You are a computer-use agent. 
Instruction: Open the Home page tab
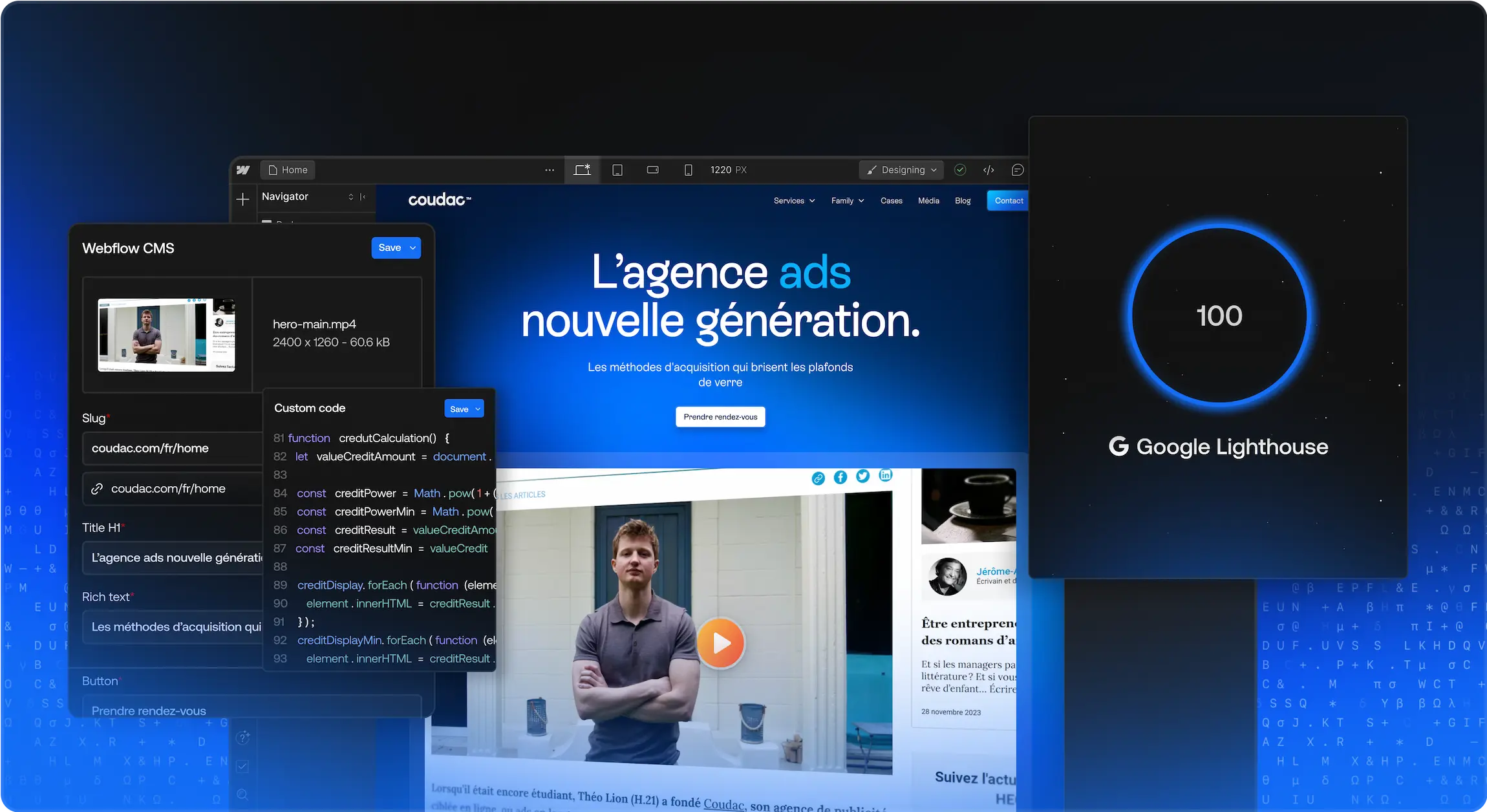click(x=288, y=170)
